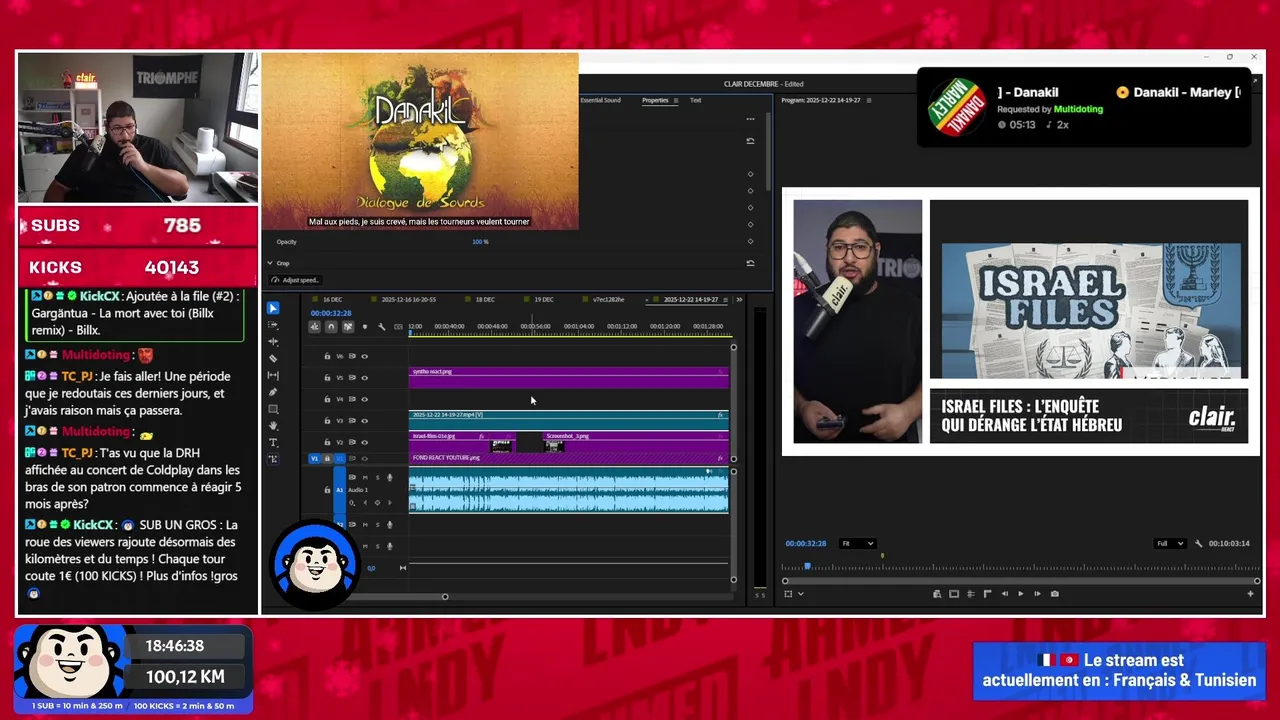Screen dimensions: 1280x720
Task: Select the Slip tool
Action: [273, 375]
